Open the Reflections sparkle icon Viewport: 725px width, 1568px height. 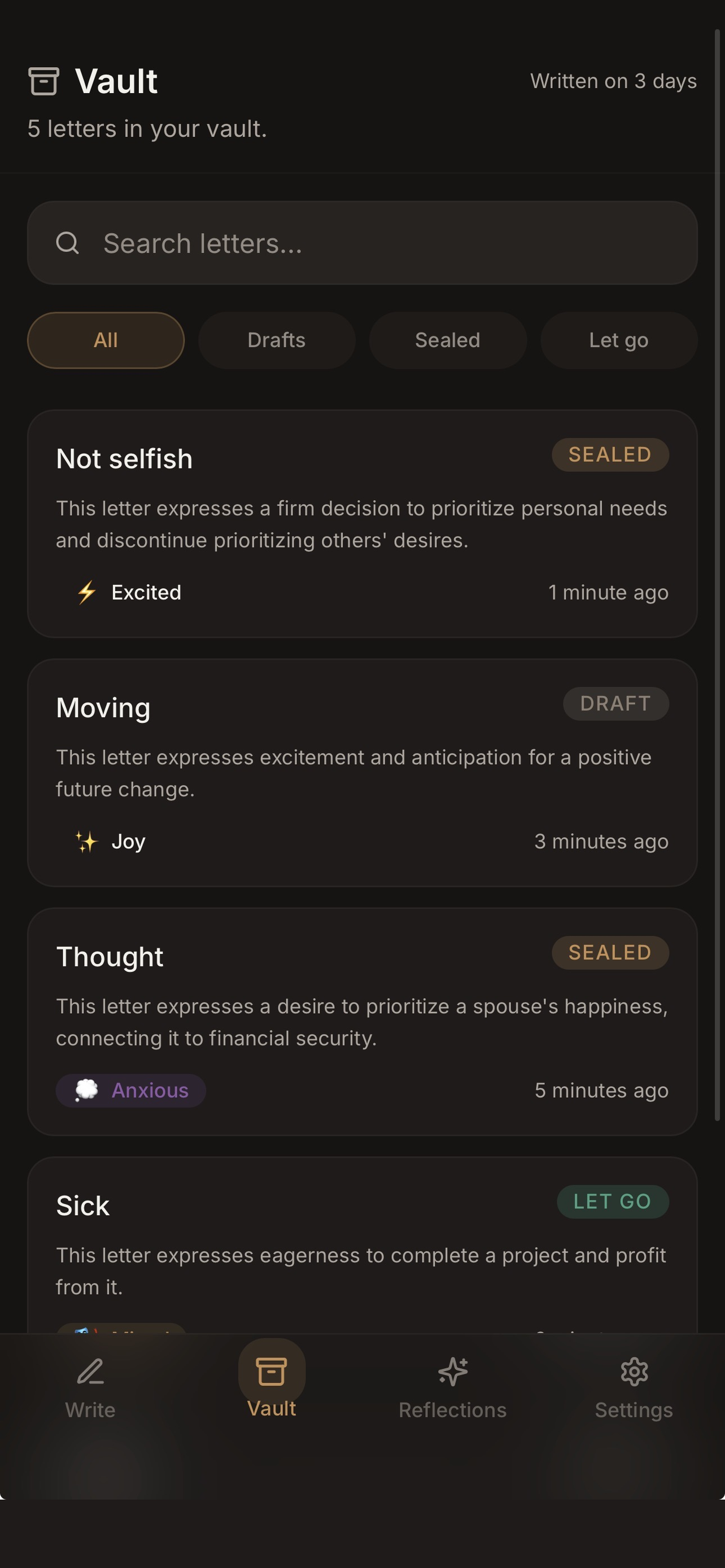click(453, 1372)
